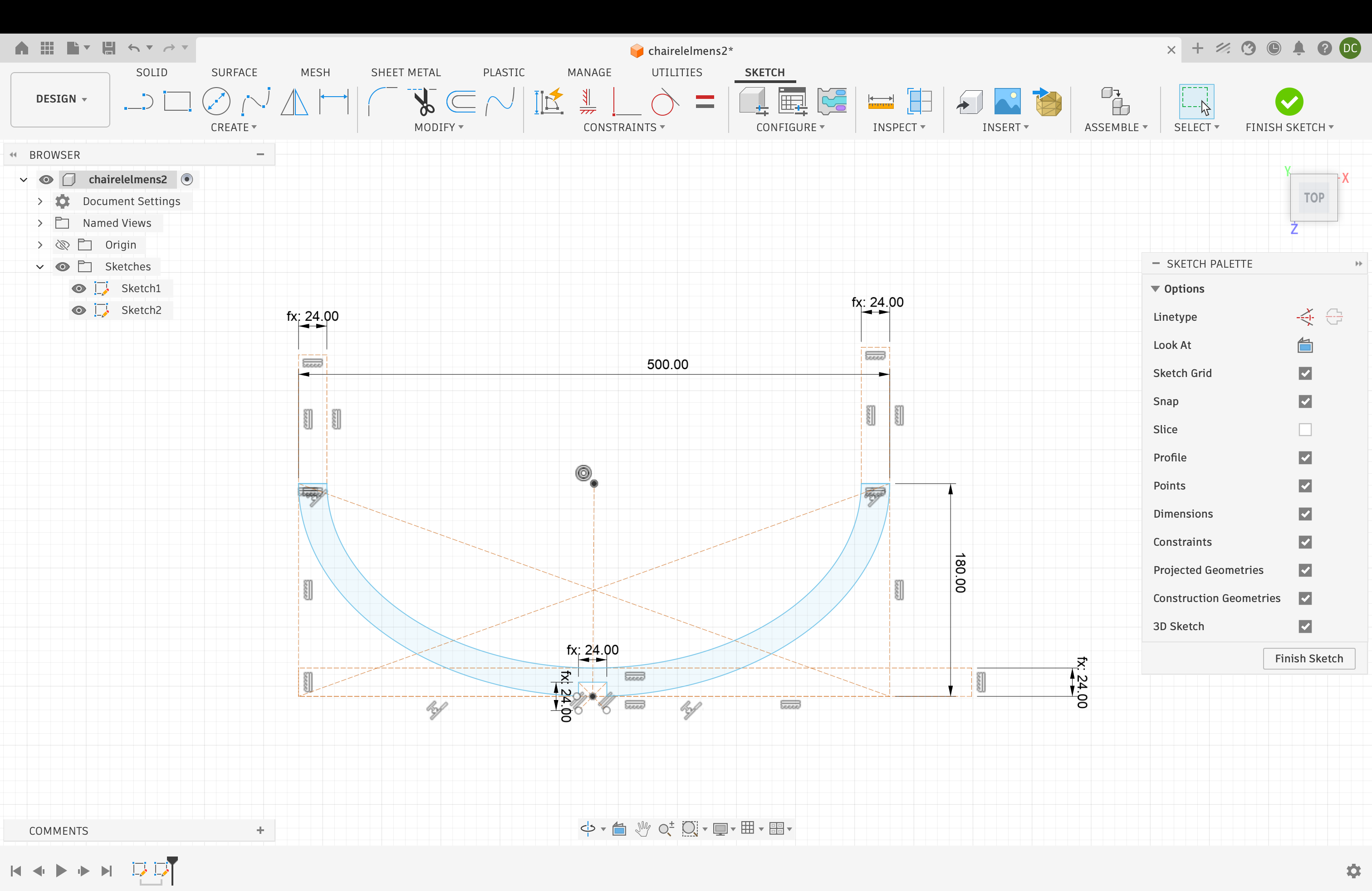The image size is (1372, 891).
Task: Switch to the SURFACE tab
Action: [234, 73]
